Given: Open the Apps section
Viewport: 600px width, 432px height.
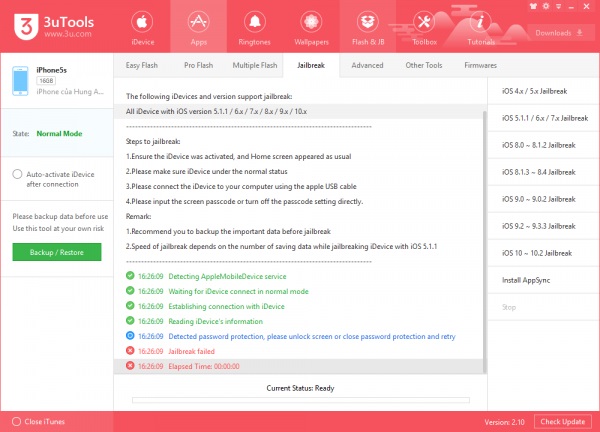Looking at the screenshot, I should click(199, 28).
